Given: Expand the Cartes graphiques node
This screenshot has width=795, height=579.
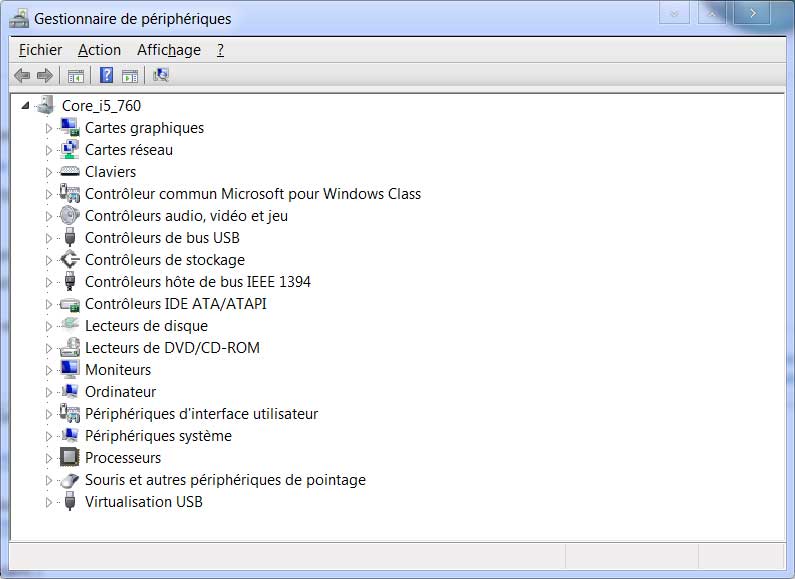Looking at the screenshot, I should tap(49, 128).
